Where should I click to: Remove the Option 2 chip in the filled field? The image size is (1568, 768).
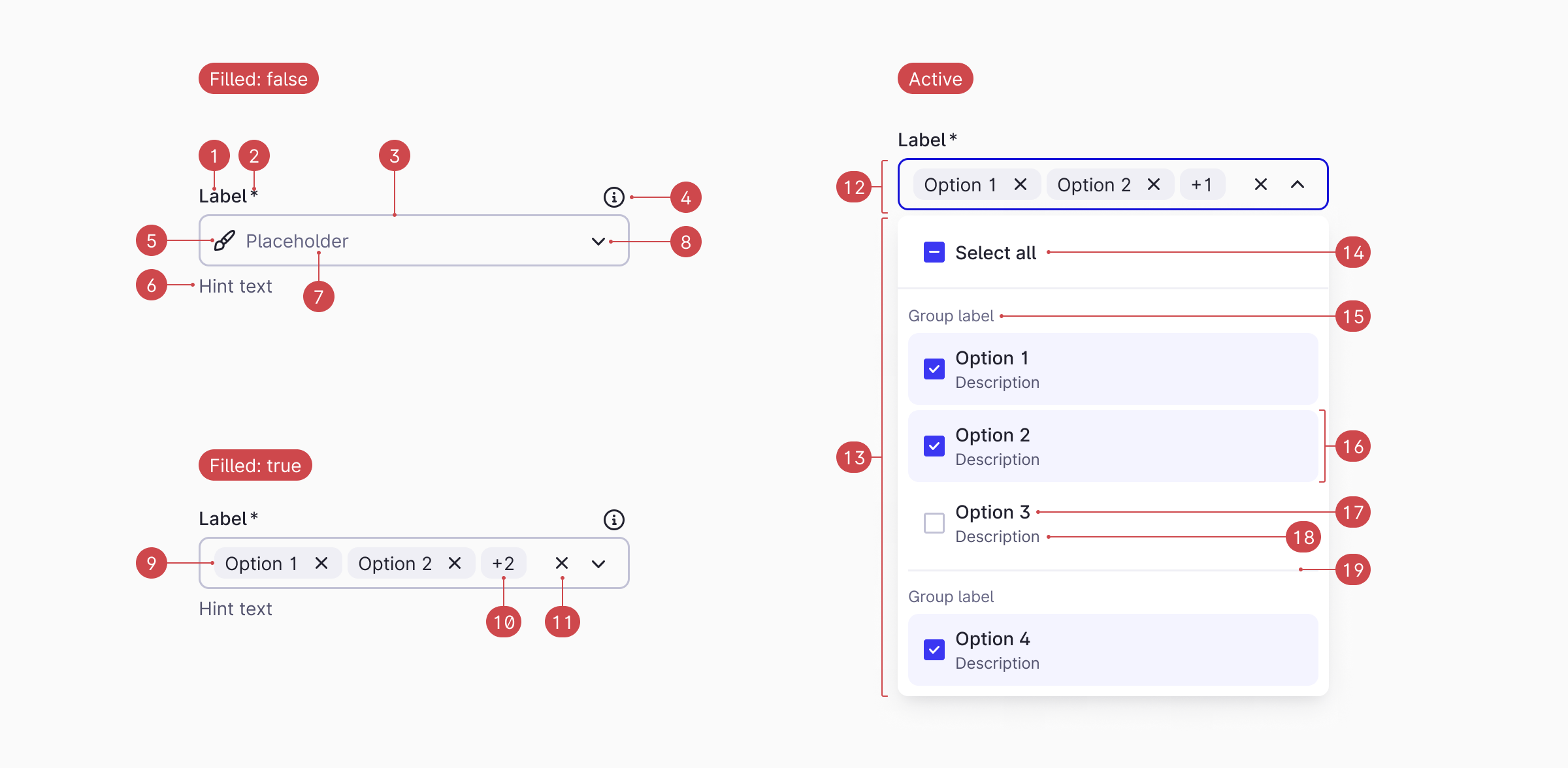click(454, 563)
